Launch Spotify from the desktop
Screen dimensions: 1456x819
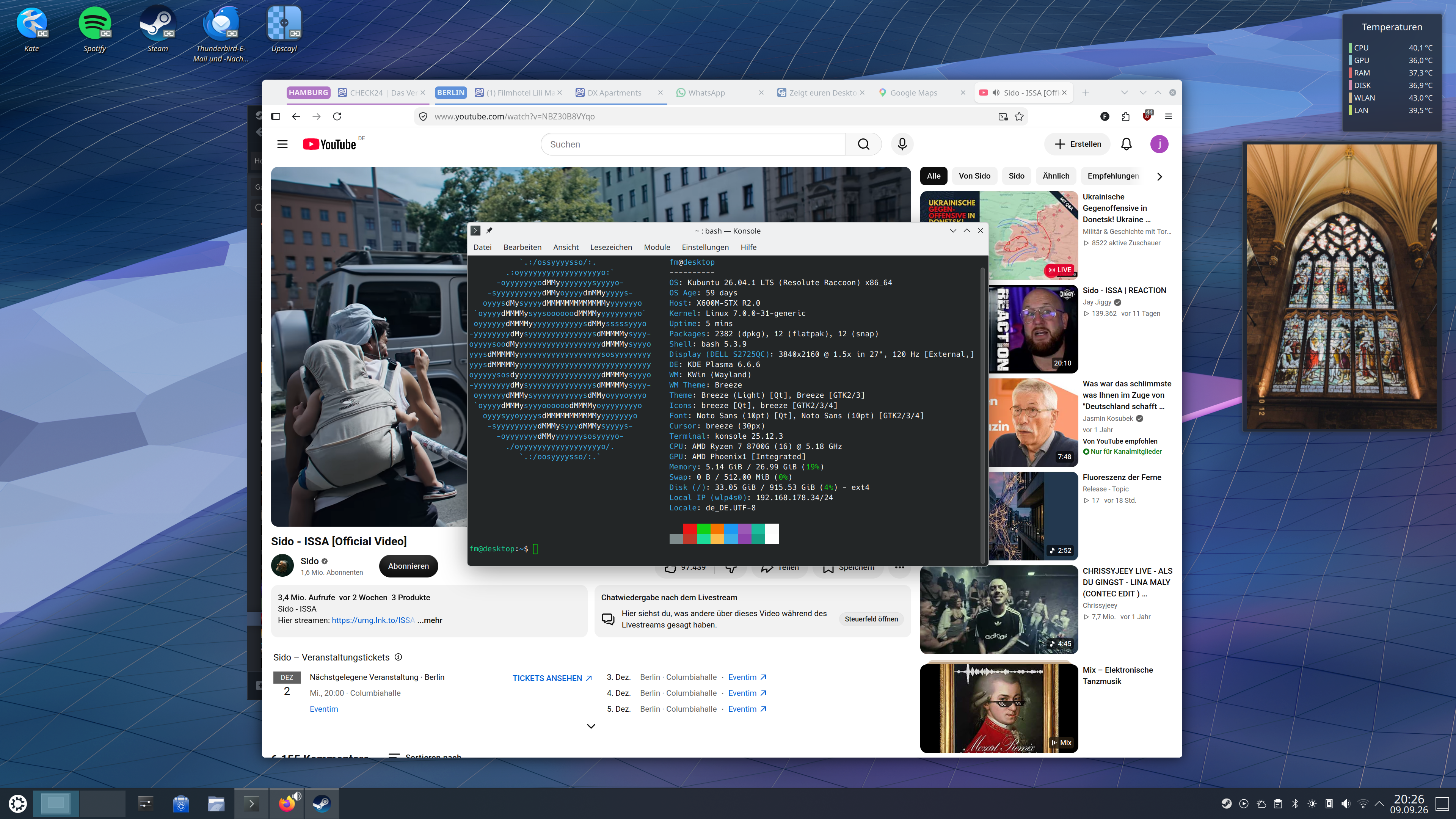pyautogui.click(x=94, y=30)
